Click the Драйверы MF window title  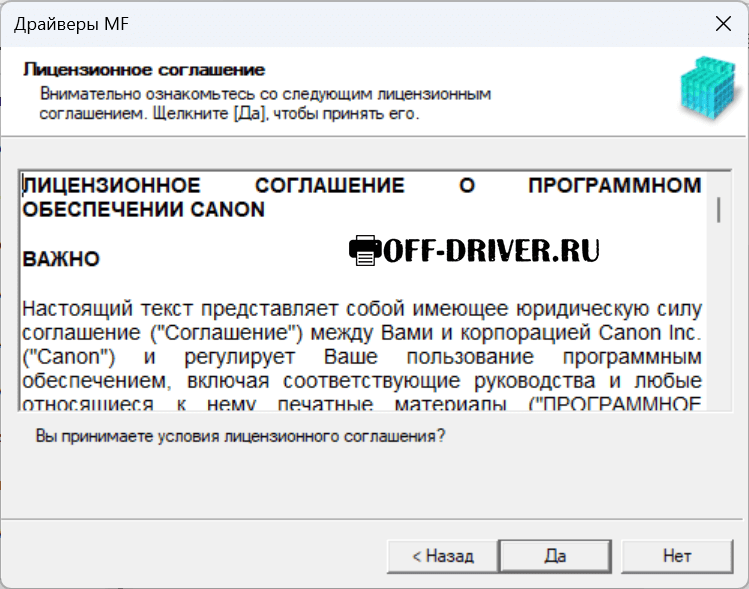[72, 24]
